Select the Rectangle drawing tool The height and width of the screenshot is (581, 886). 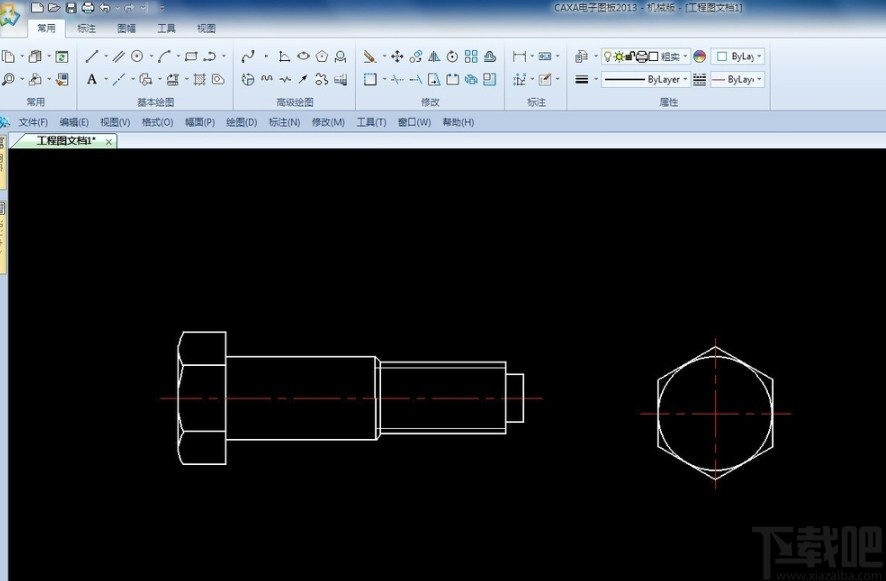pyautogui.click(x=191, y=56)
